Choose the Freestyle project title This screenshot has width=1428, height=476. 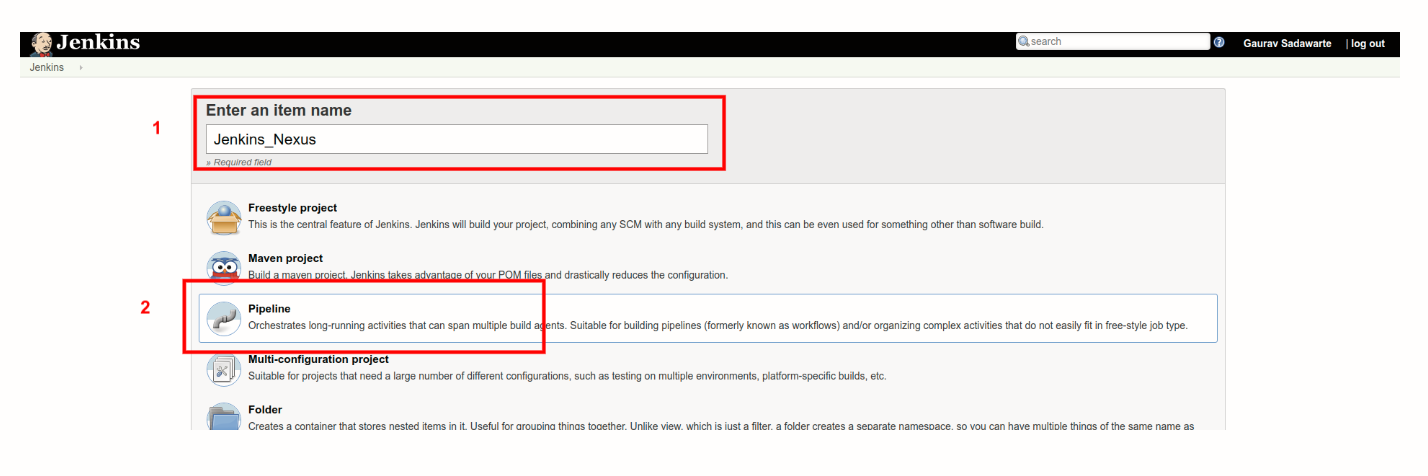pyautogui.click(x=292, y=208)
